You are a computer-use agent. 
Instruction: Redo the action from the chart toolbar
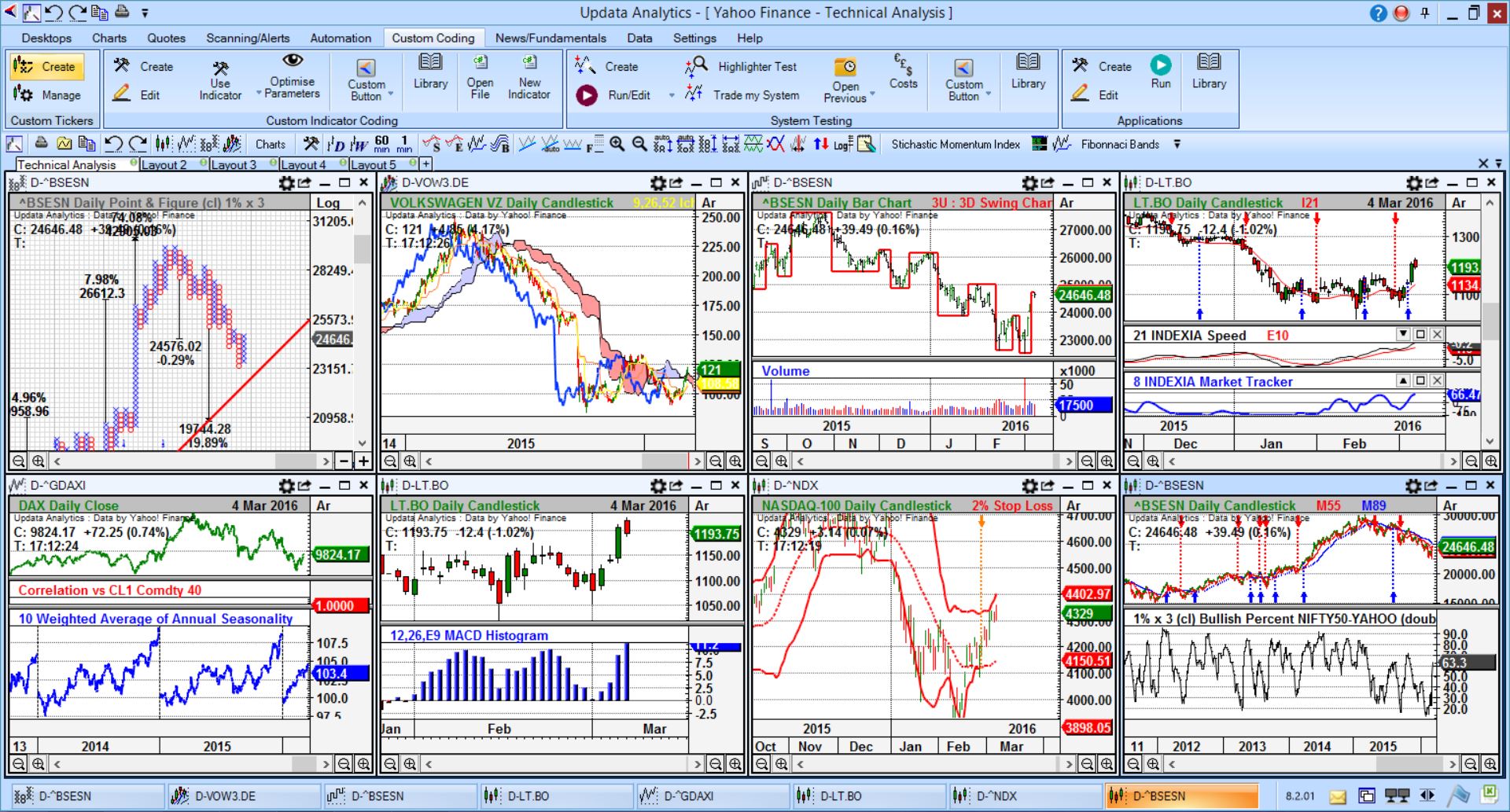pos(138,144)
